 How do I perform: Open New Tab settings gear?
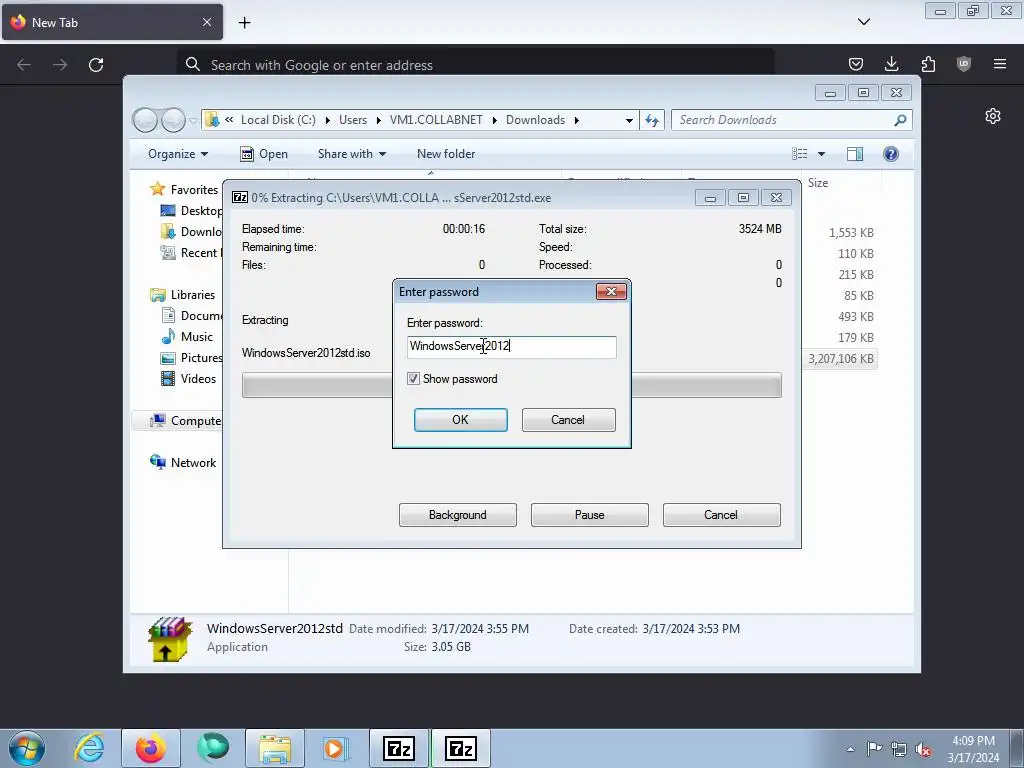coord(993,116)
